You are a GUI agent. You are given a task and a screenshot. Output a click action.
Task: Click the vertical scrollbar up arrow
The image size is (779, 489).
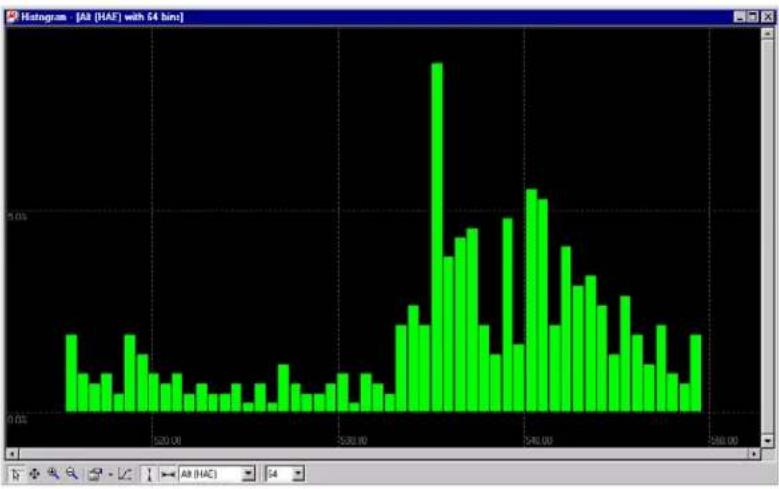coord(767,34)
